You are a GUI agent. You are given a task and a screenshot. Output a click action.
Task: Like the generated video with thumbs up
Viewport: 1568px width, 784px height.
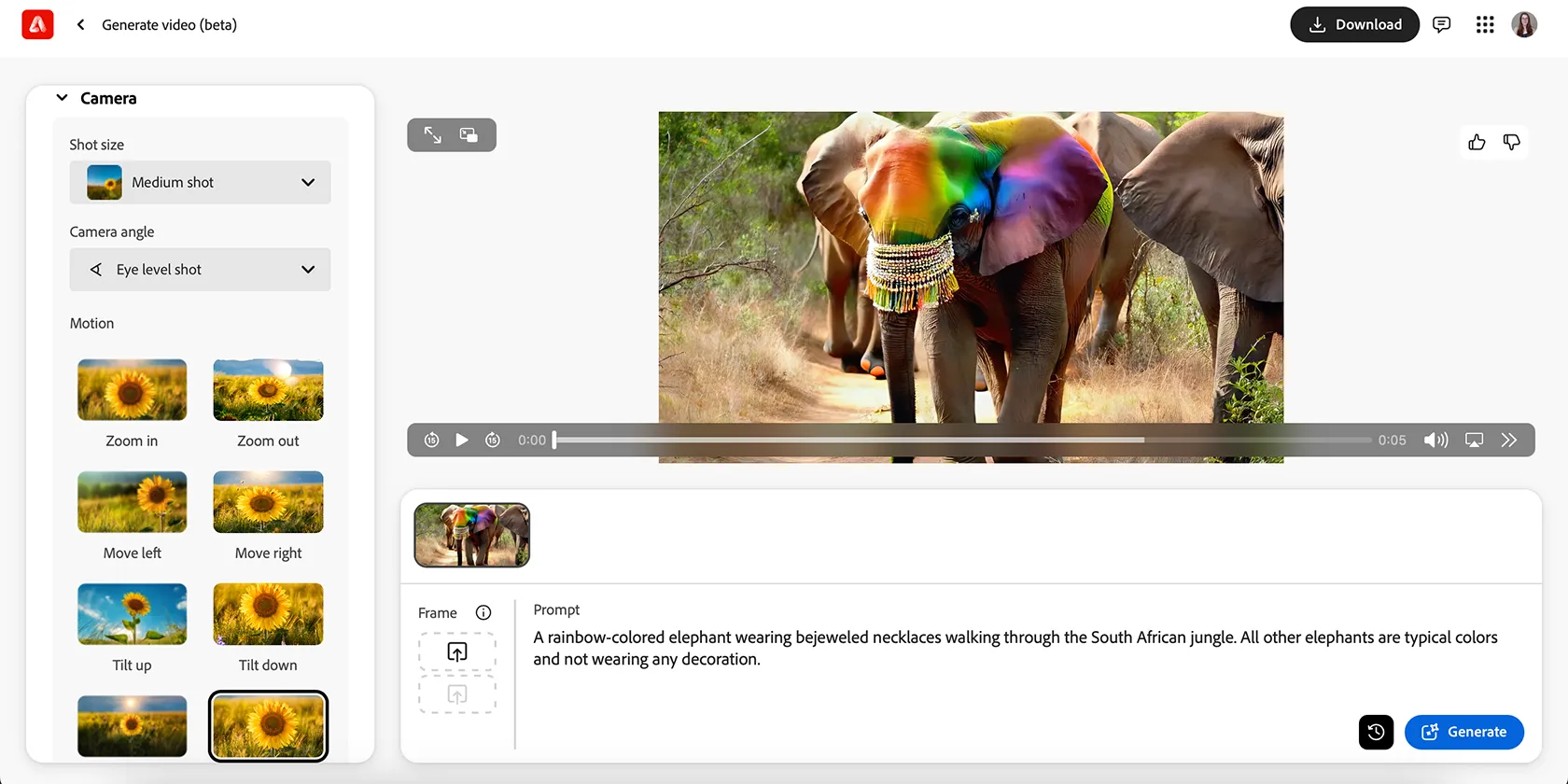[x=1477, y=142]
